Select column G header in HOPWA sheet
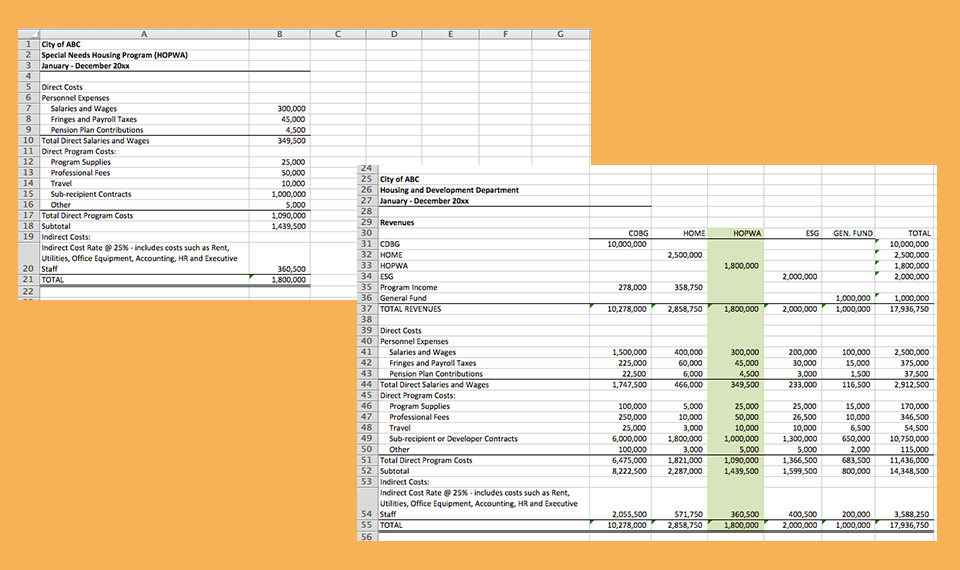Viewport: 960px width, 570px height. pyautogui.click(x=560, y=34)
